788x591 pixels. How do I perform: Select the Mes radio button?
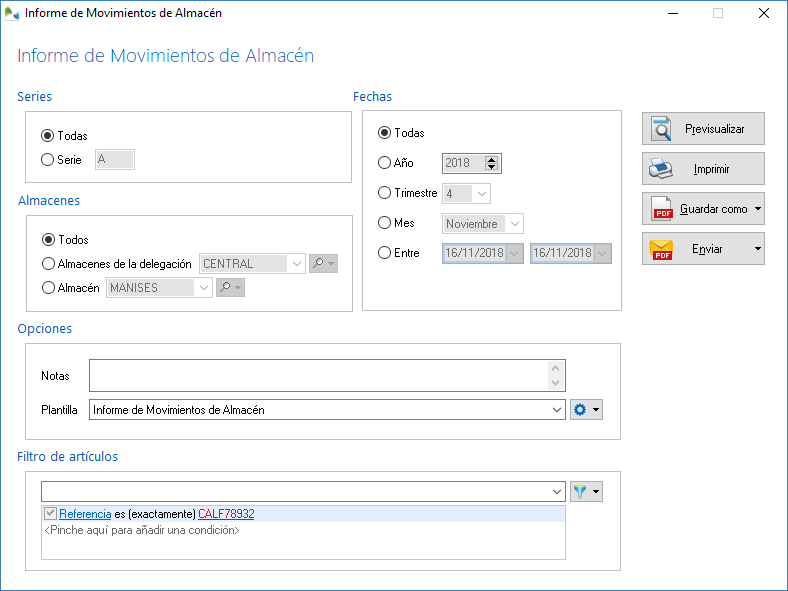384,223
